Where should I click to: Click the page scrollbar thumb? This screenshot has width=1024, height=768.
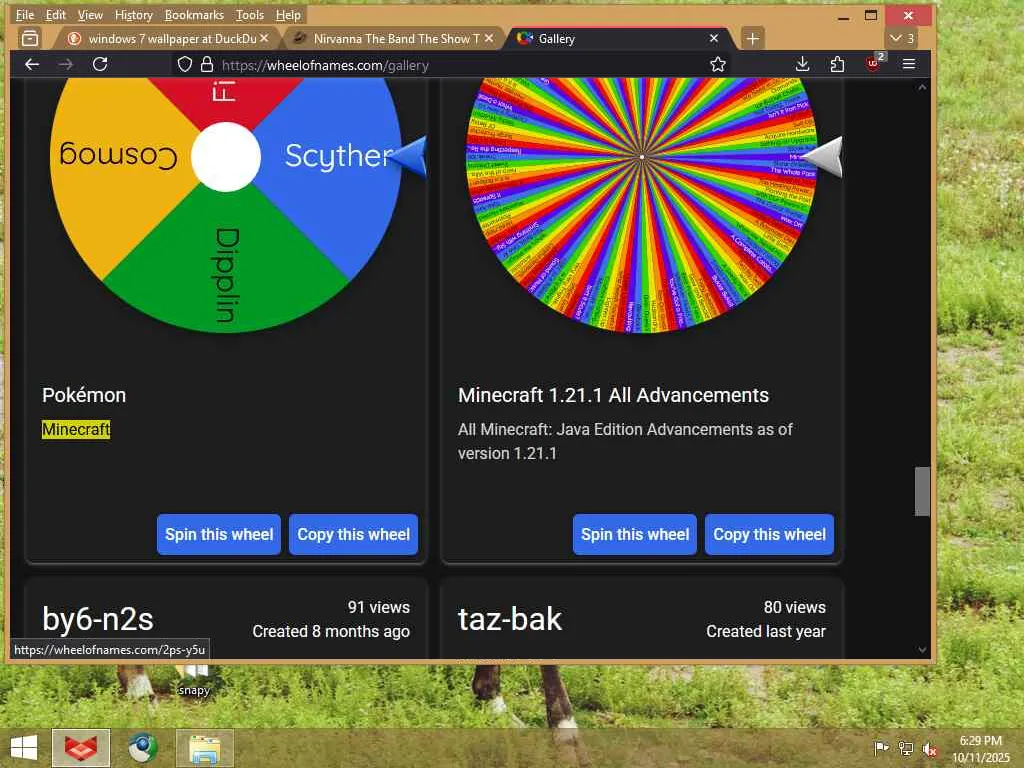tap(922, 491)
